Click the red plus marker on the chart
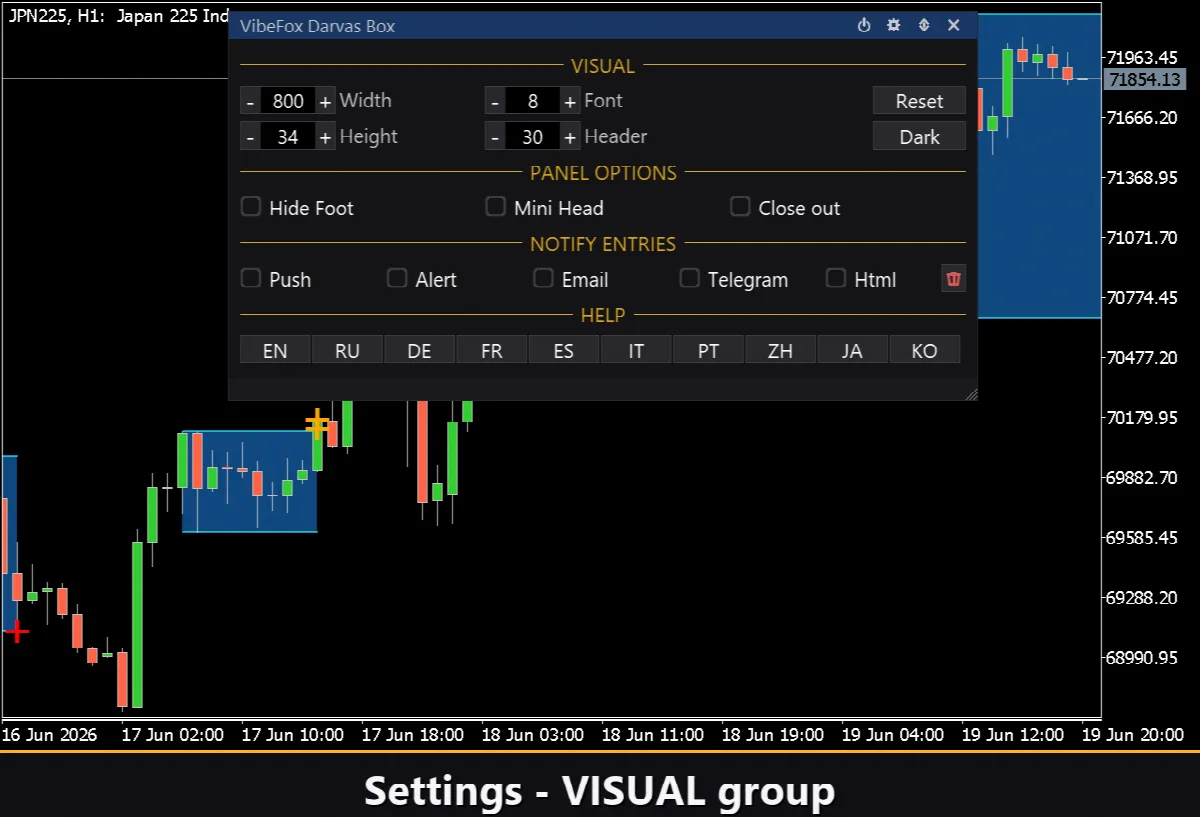Viewport: 1200px width, 817px height. [17, 631]
